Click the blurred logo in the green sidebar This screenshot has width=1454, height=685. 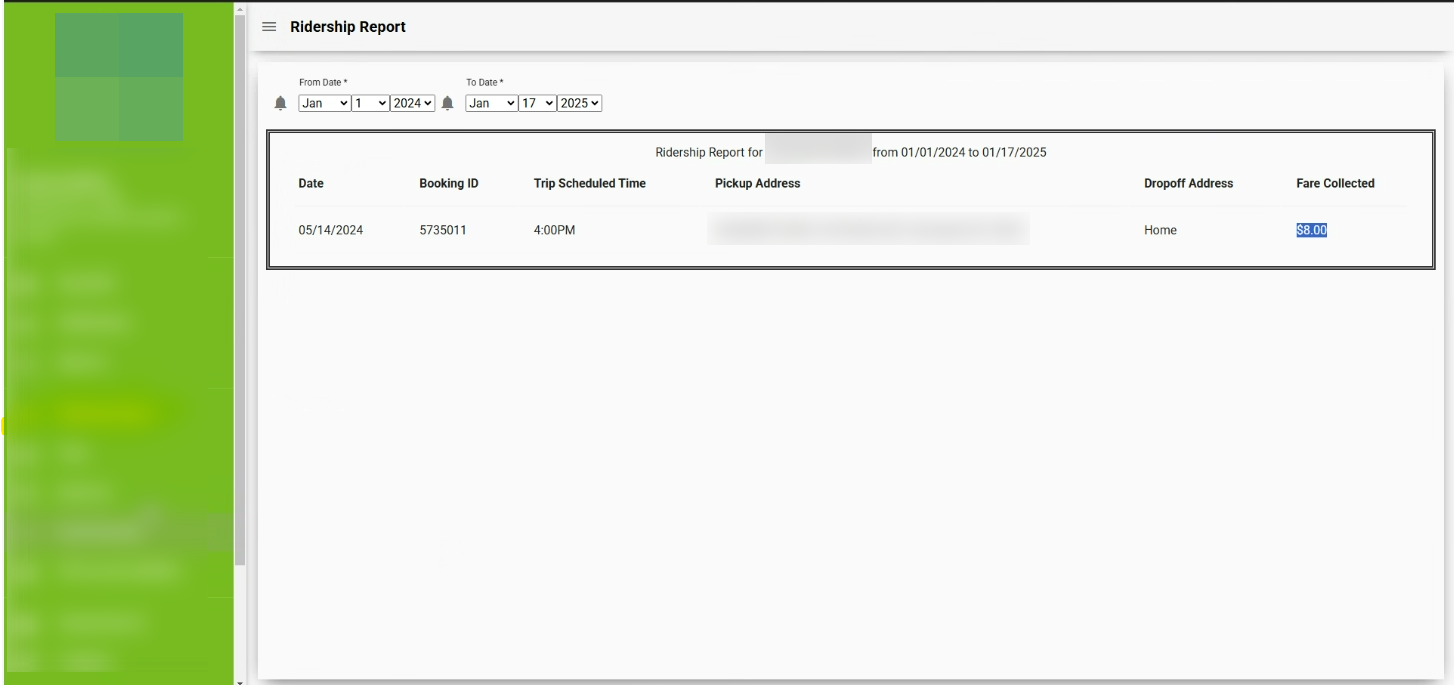(x=119, y=77)
